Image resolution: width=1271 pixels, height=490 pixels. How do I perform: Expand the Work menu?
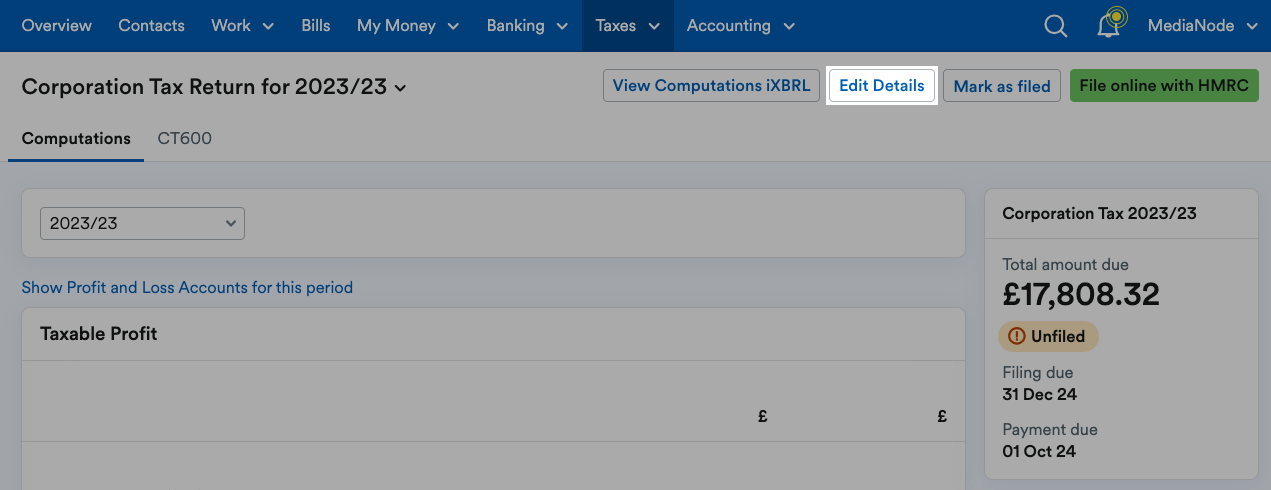[242, 26]
